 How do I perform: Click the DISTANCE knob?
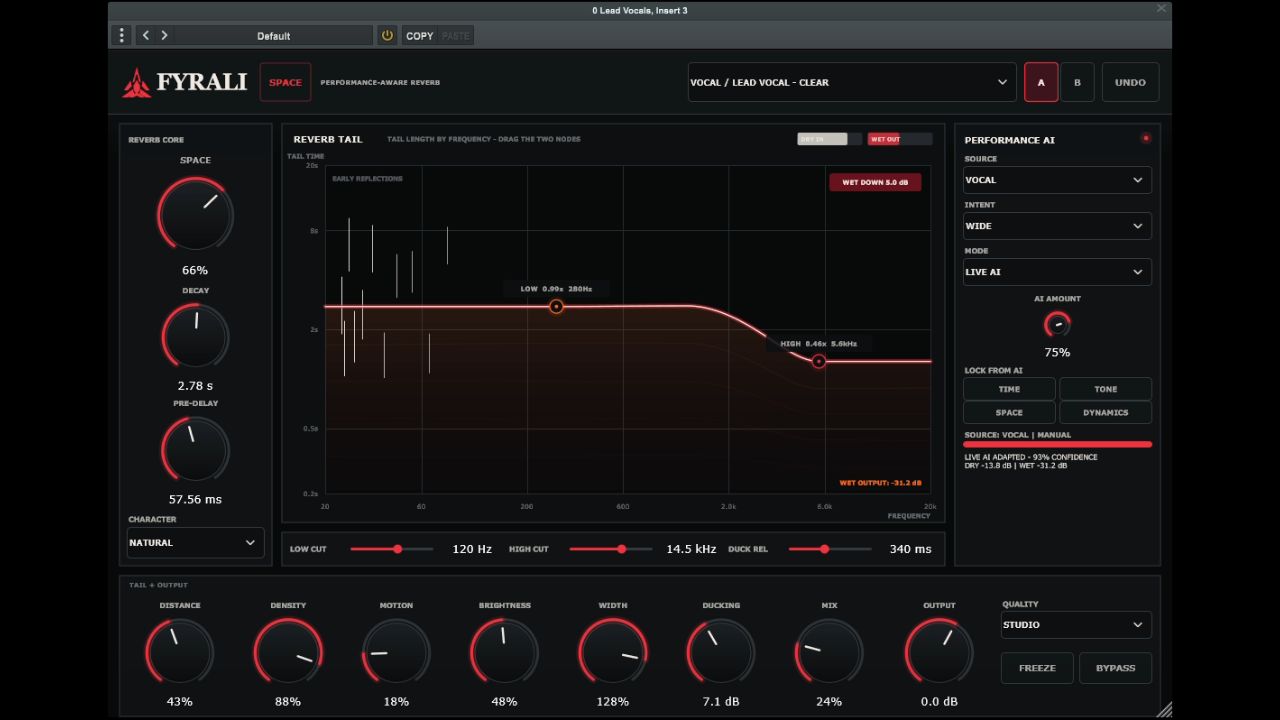click(x=180, y=652)
